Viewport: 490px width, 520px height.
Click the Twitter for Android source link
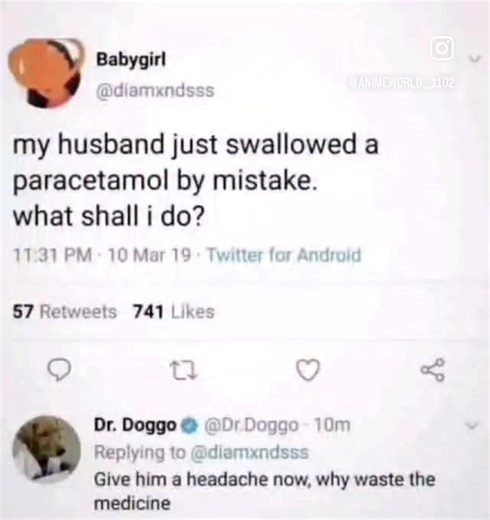[284, 256]
